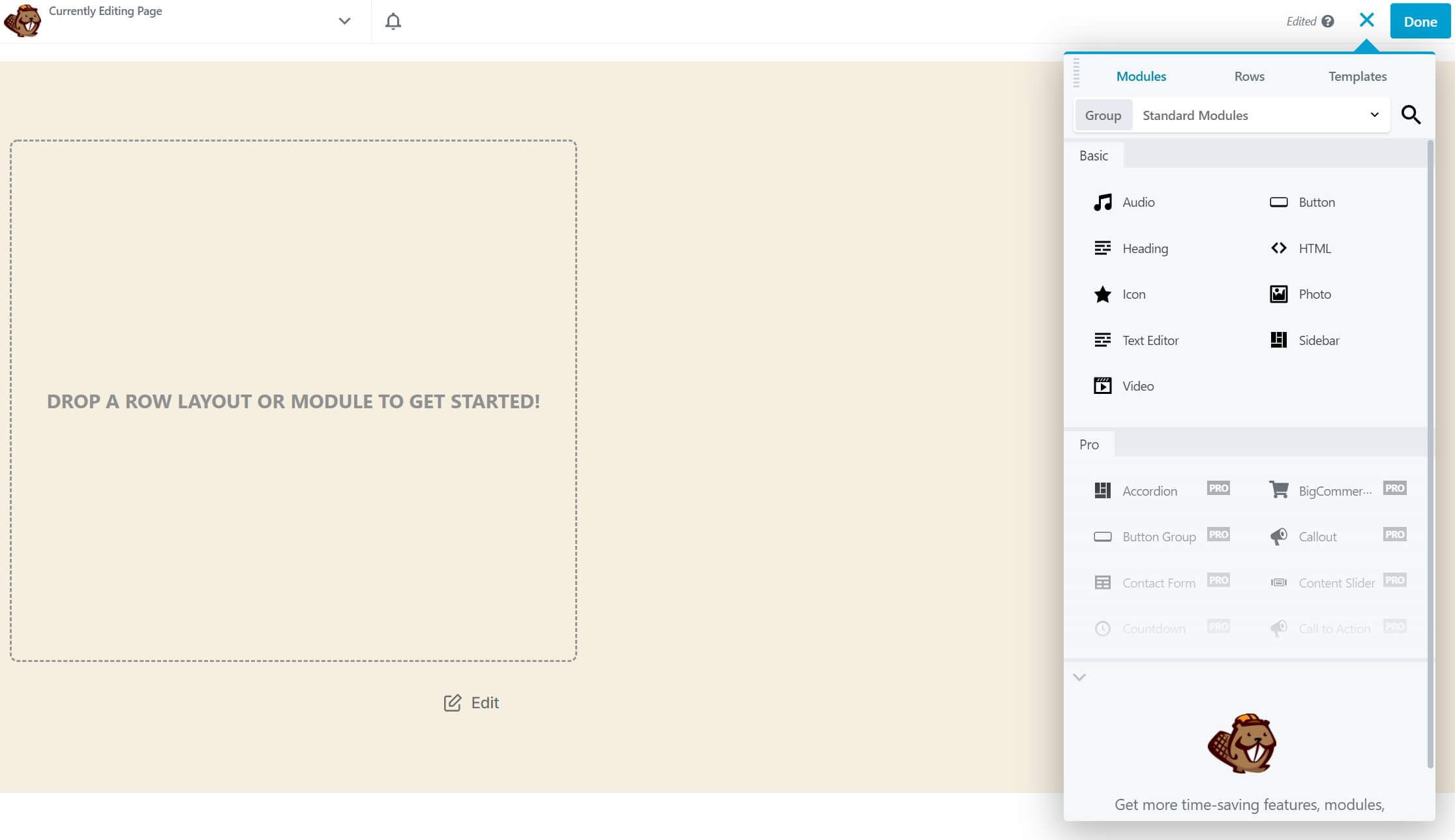Screen dimensions: 1455x840
Task: Click the Beaver Builder logo
Action: pyautogui.click(x=22, y=20)
